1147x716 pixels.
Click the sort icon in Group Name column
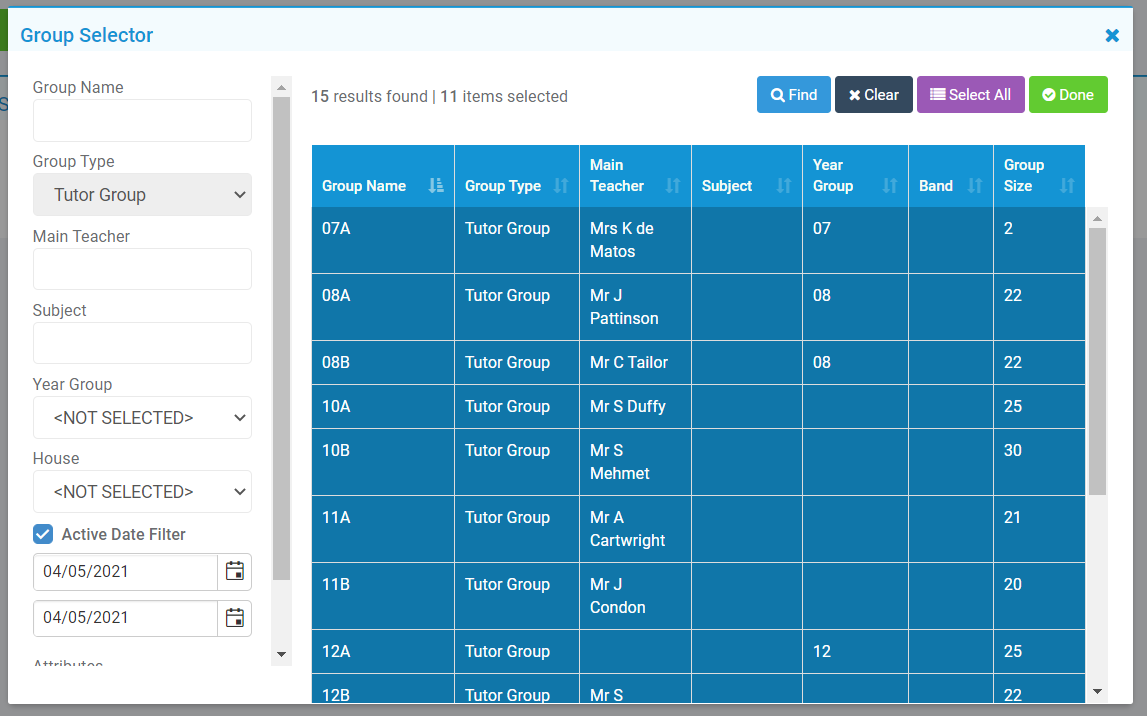tap(436, 186)
